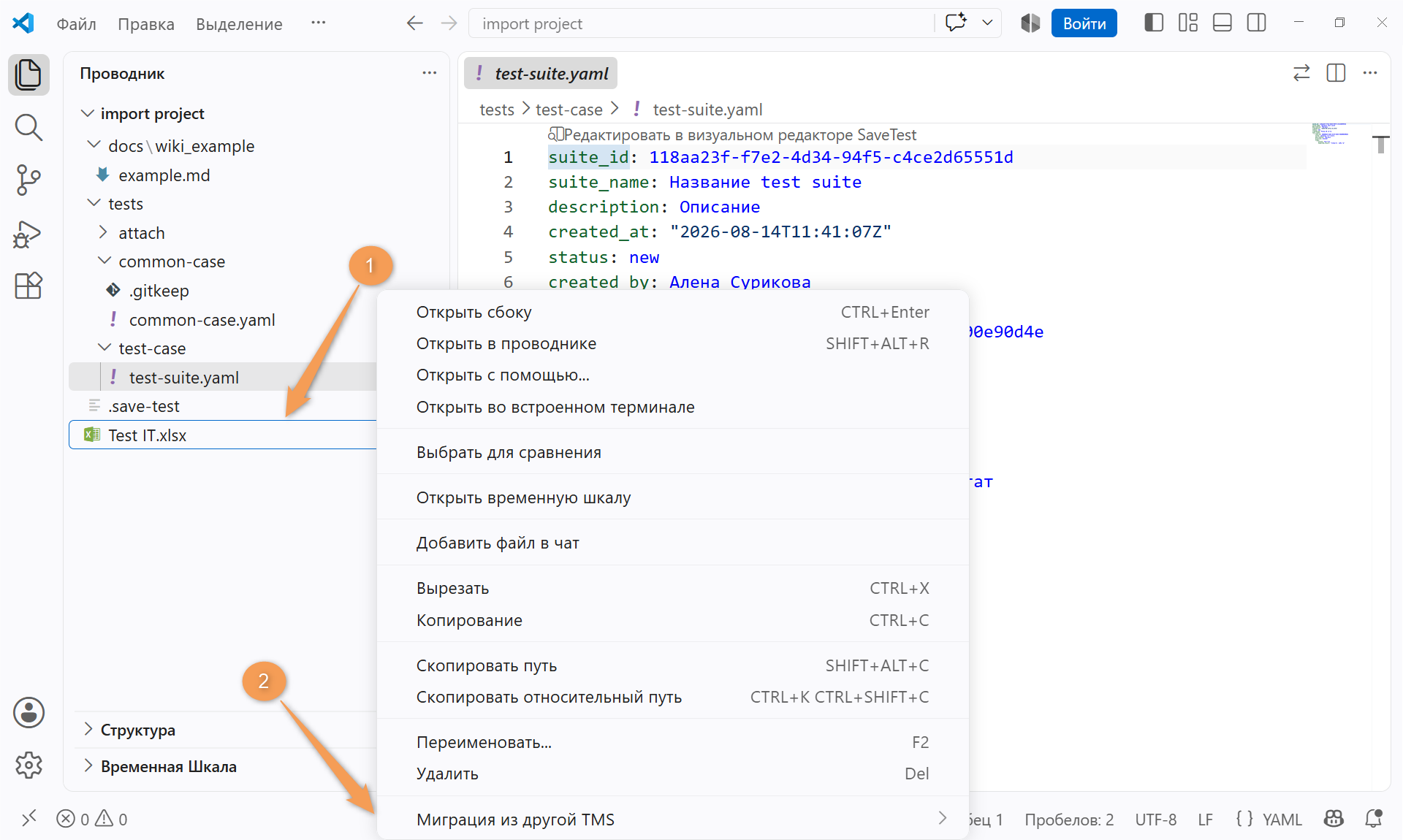This screenshot has width=1403, height=840.
Task: Open notifications bell in status bar
Action: tap(1374, 819)
